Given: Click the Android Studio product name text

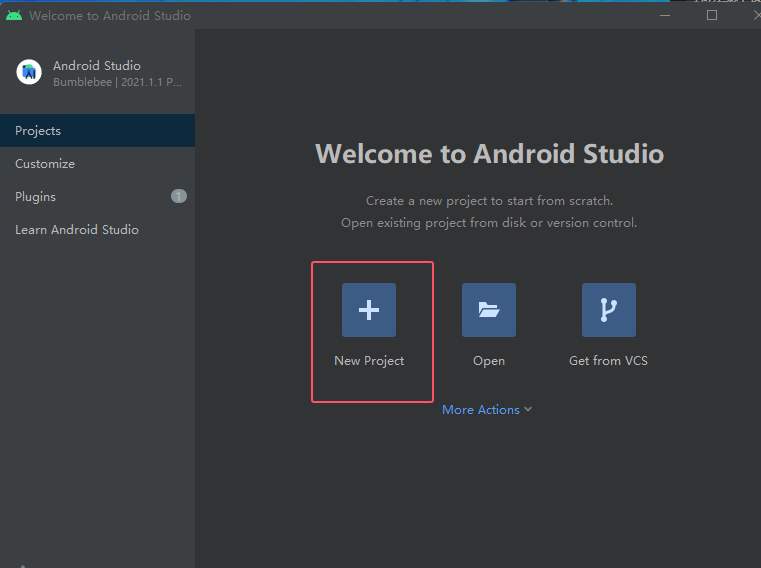Looking at the screenshot, I should pyautogui.click(x=97, y=66).
